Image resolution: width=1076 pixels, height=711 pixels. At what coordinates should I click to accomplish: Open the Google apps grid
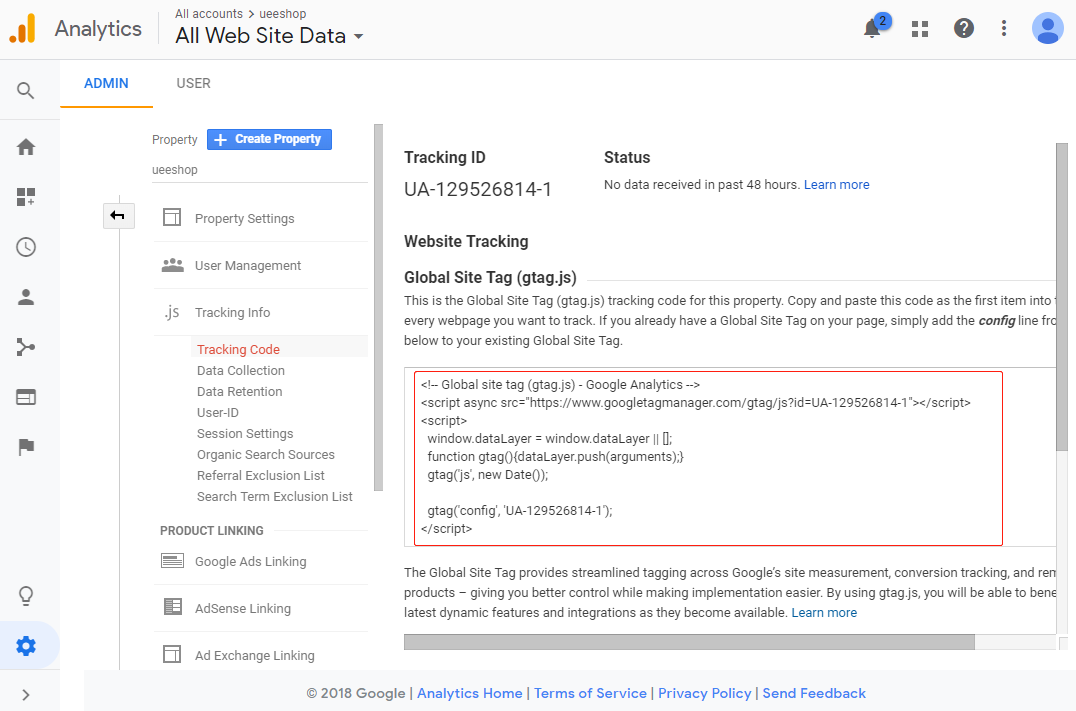920,29
